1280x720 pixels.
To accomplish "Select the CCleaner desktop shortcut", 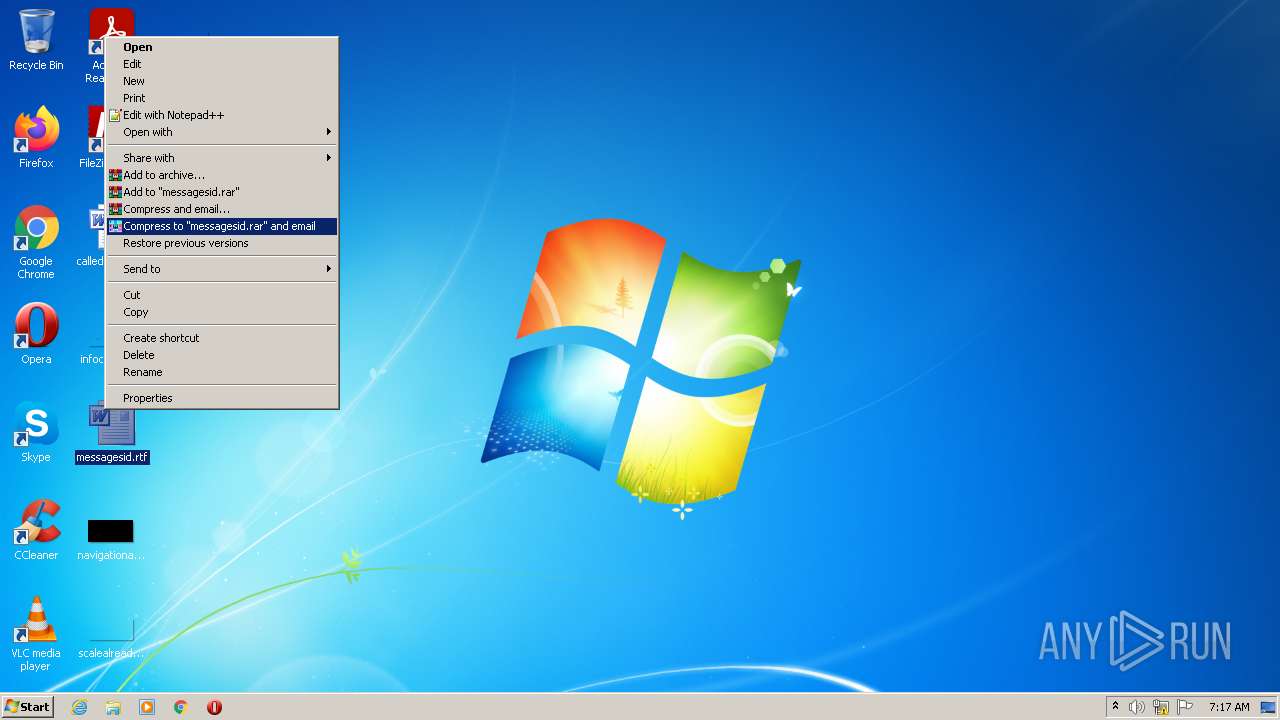I will pyautogui.click(x=36, y=530).
